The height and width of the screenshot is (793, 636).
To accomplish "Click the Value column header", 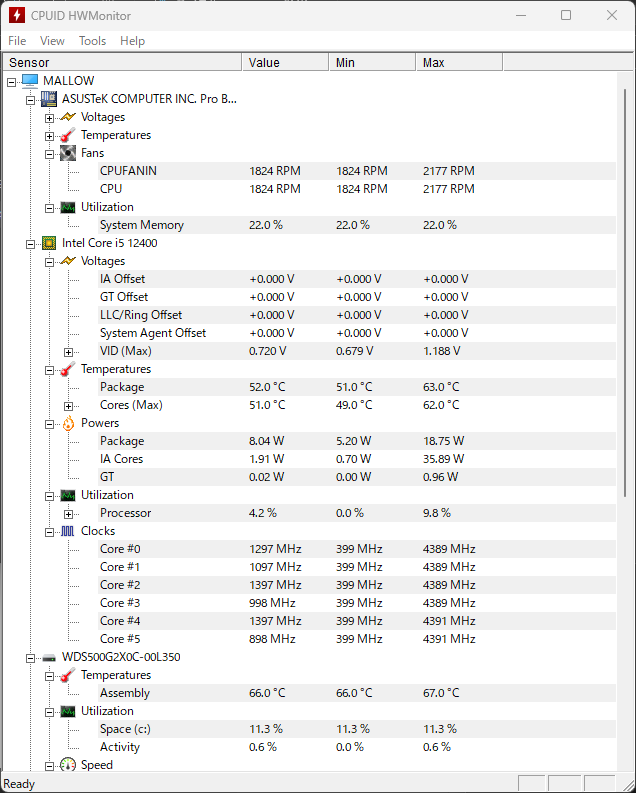I will [x=285, y=62].
